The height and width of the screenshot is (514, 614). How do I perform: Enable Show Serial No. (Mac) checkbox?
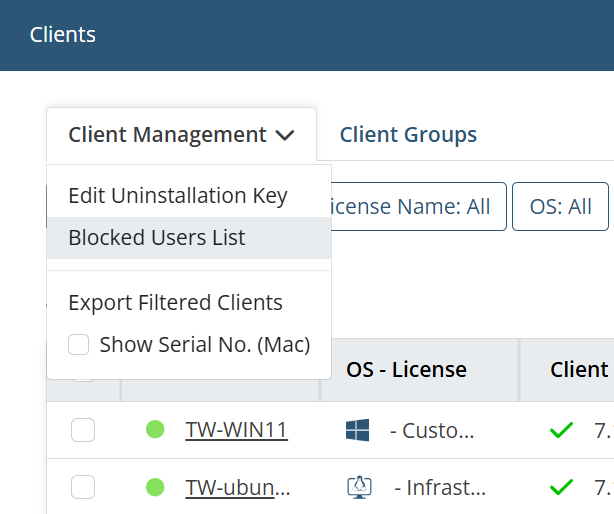click(x=78, y=344)
